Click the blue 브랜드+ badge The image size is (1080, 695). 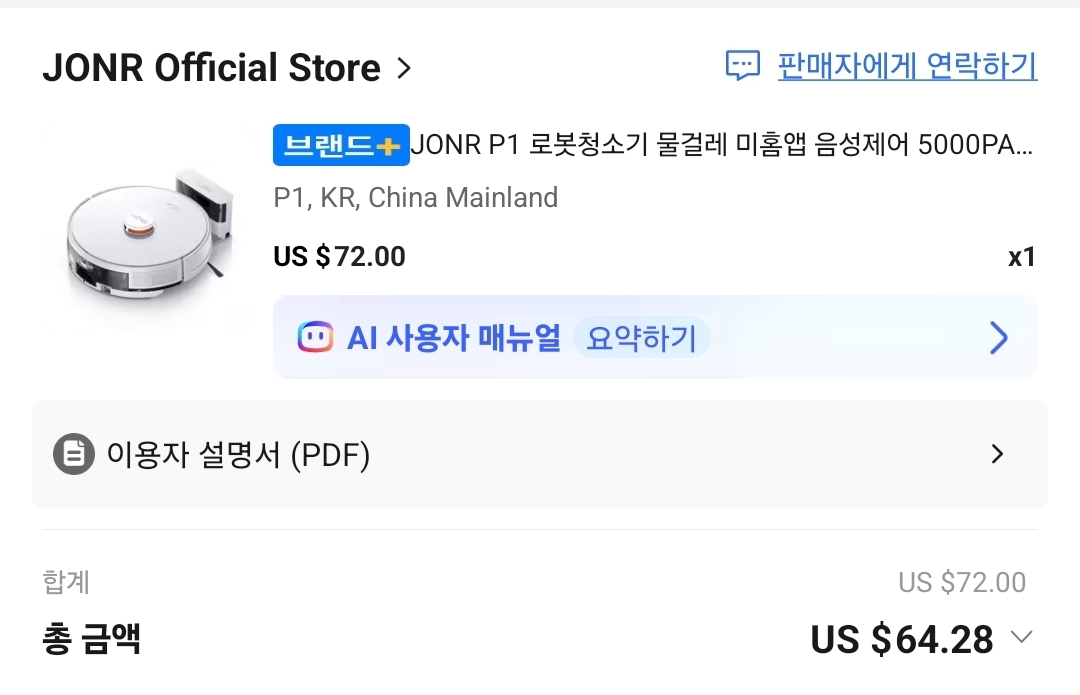(341, 146)
